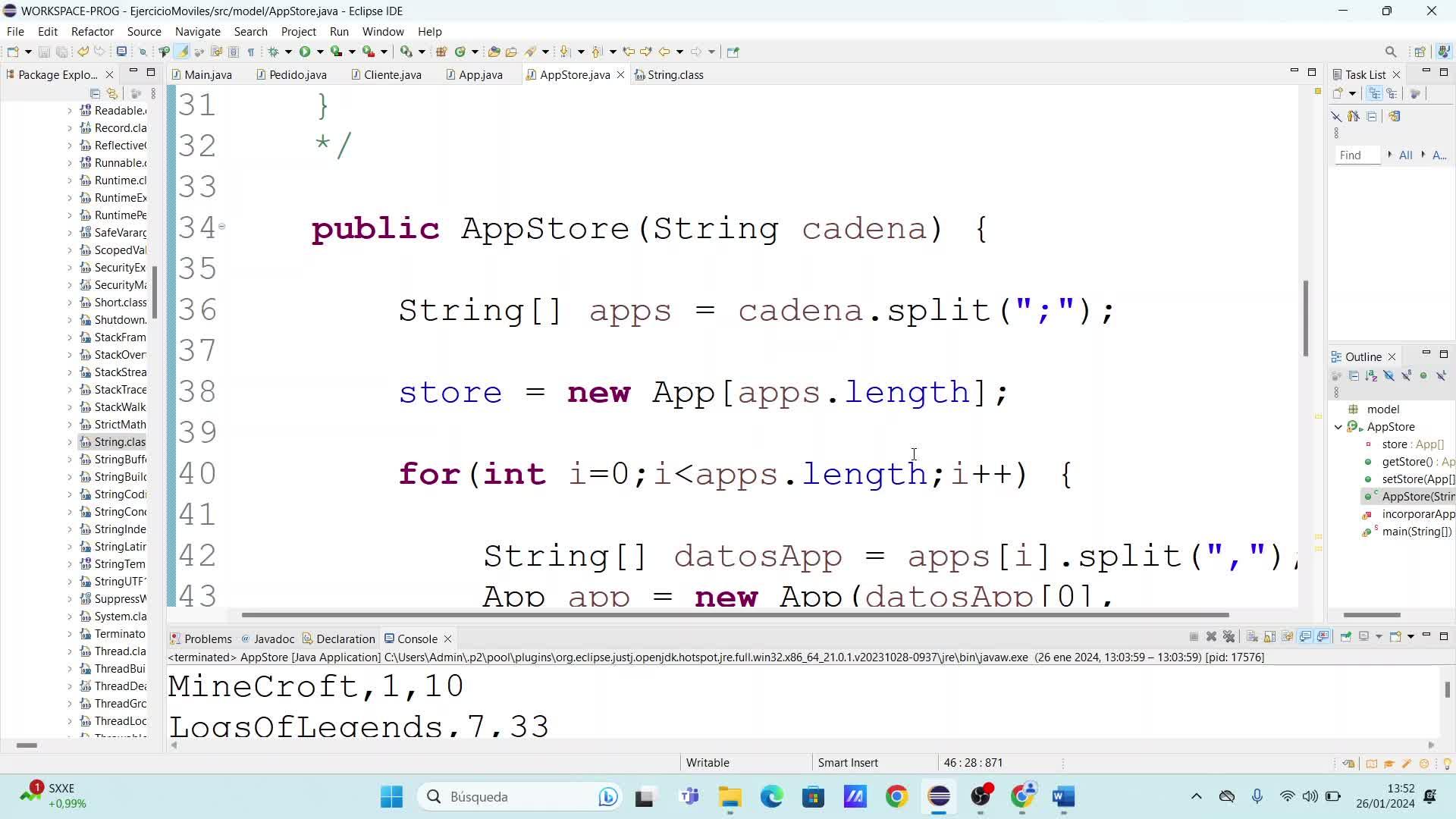Open the Refactor menu
The height and width of the screenshot is (819, 1456).
point(92,31)
